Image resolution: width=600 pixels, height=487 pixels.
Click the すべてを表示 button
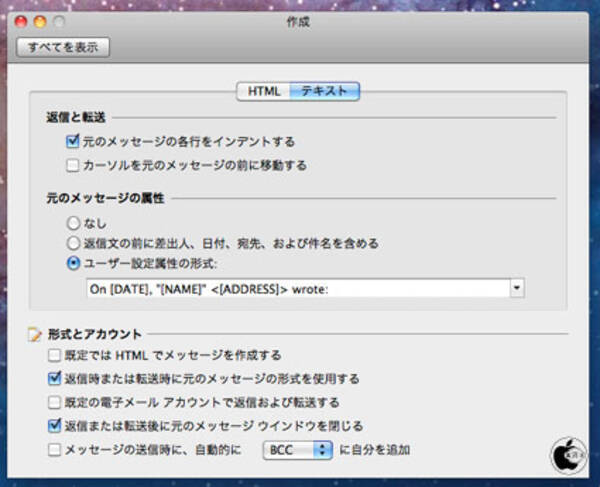click(x=63, y=47)
